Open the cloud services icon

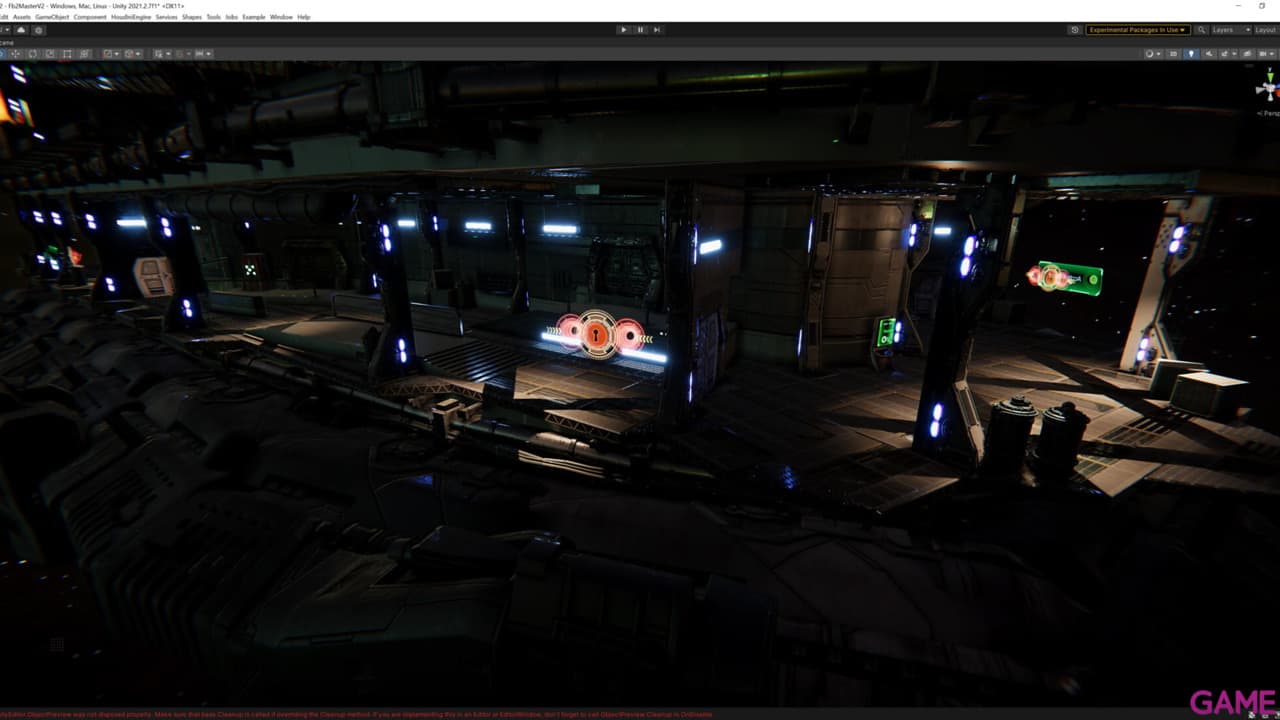(x=22, y=30)
